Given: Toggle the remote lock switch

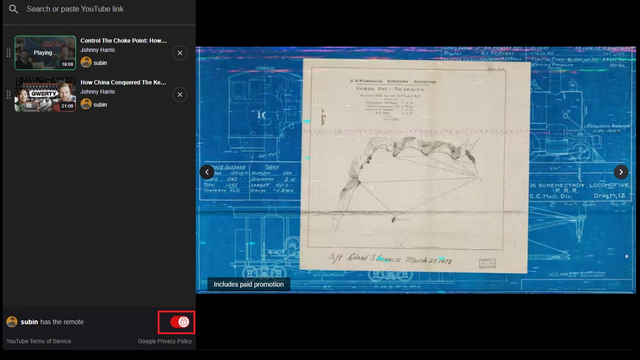Looking at the screenshot, I should 180,322.
